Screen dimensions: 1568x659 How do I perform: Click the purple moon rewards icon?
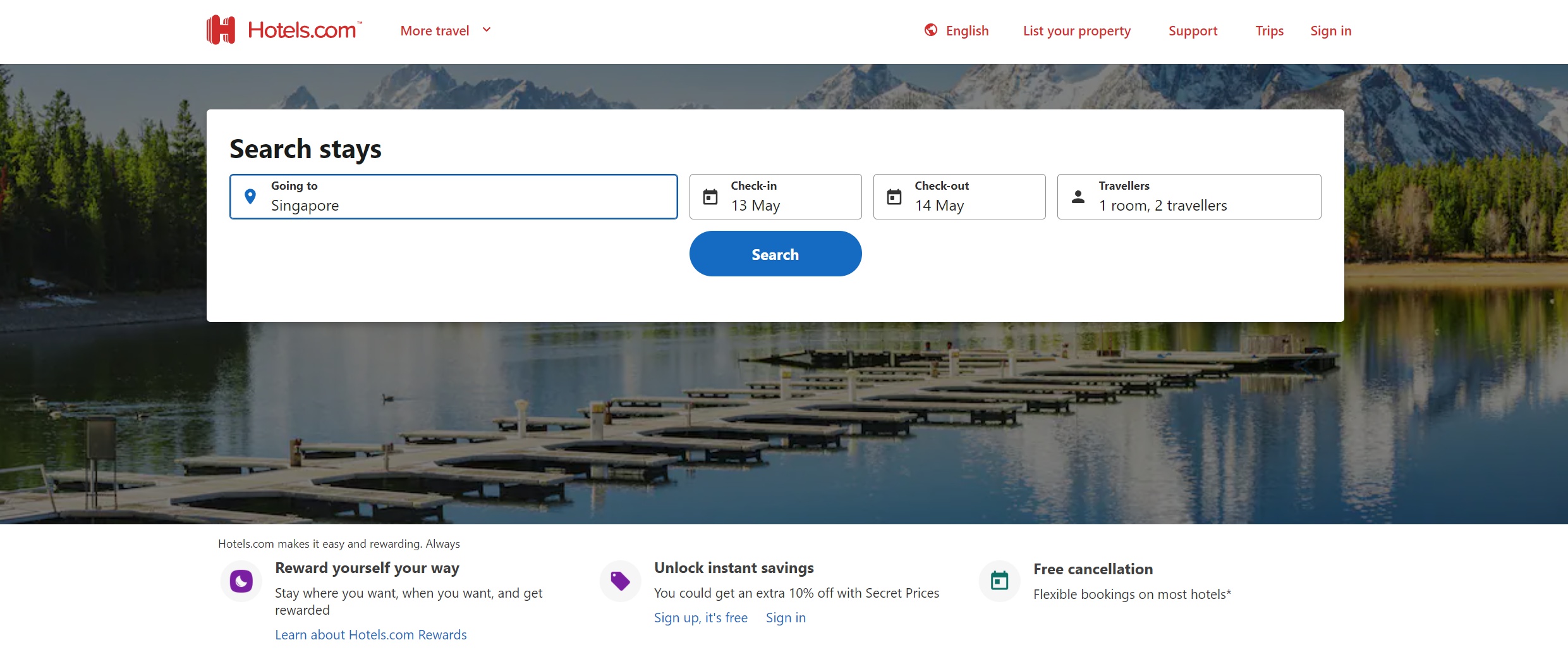pos(241,581)
